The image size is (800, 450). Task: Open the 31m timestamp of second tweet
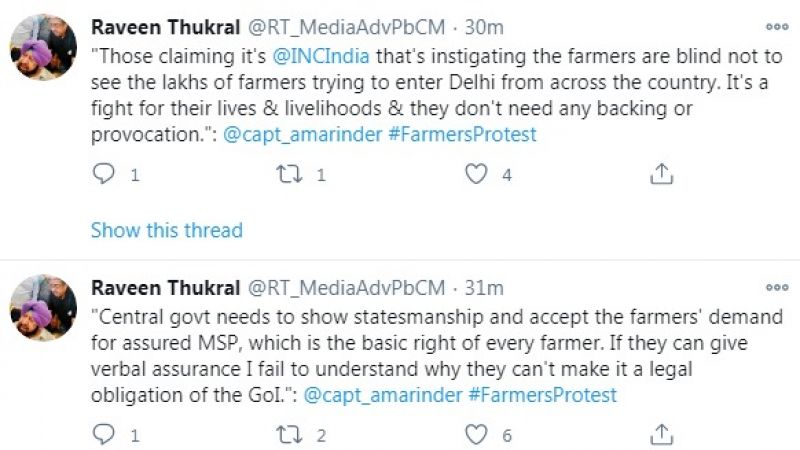coord(485,288)
